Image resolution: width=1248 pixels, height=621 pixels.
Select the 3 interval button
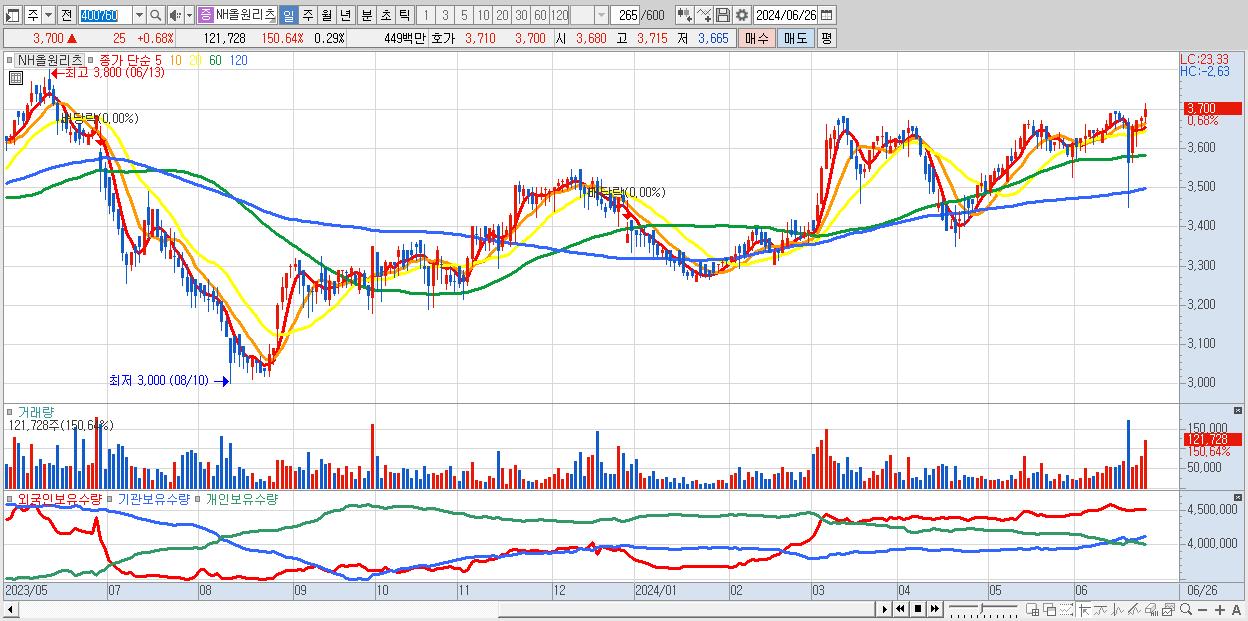point(445,15)
